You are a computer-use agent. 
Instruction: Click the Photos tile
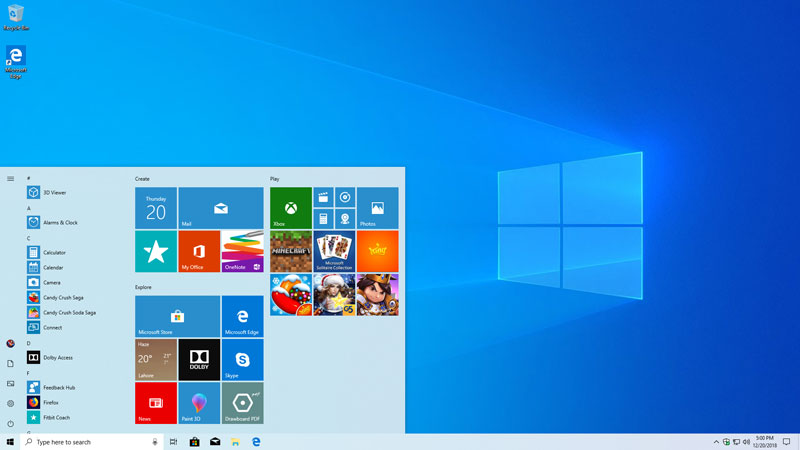pos(377,208)
